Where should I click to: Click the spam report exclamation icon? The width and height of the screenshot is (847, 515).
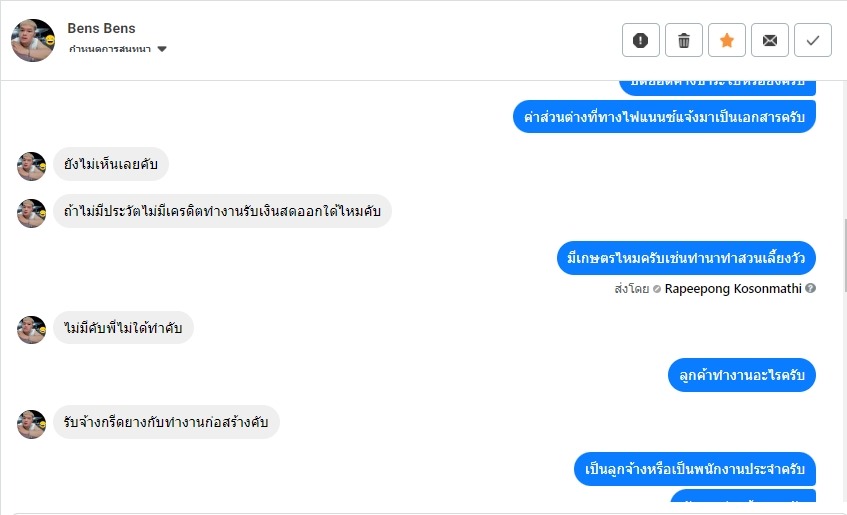point(641,40)
